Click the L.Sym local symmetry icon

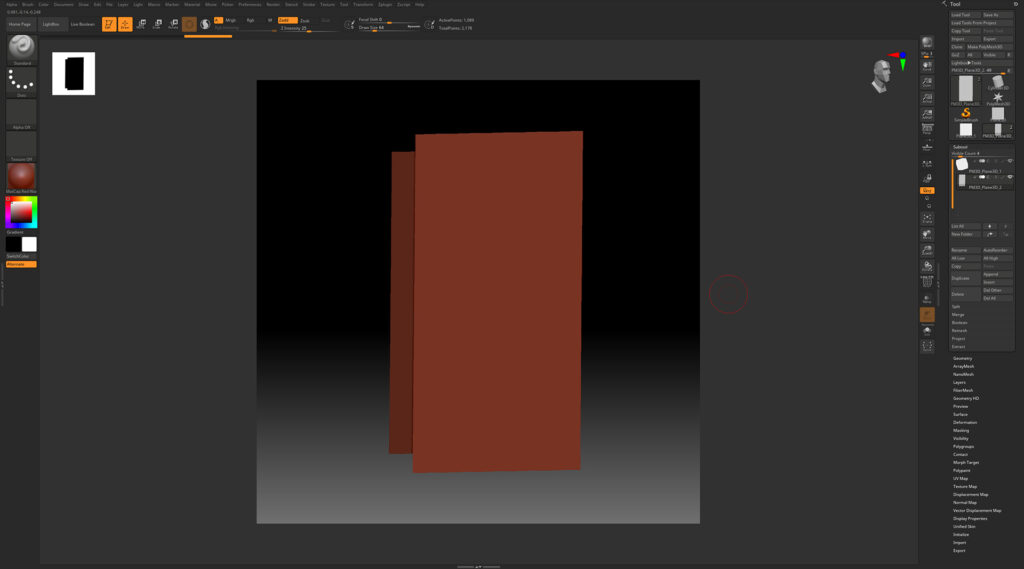[x=927, y=164]
